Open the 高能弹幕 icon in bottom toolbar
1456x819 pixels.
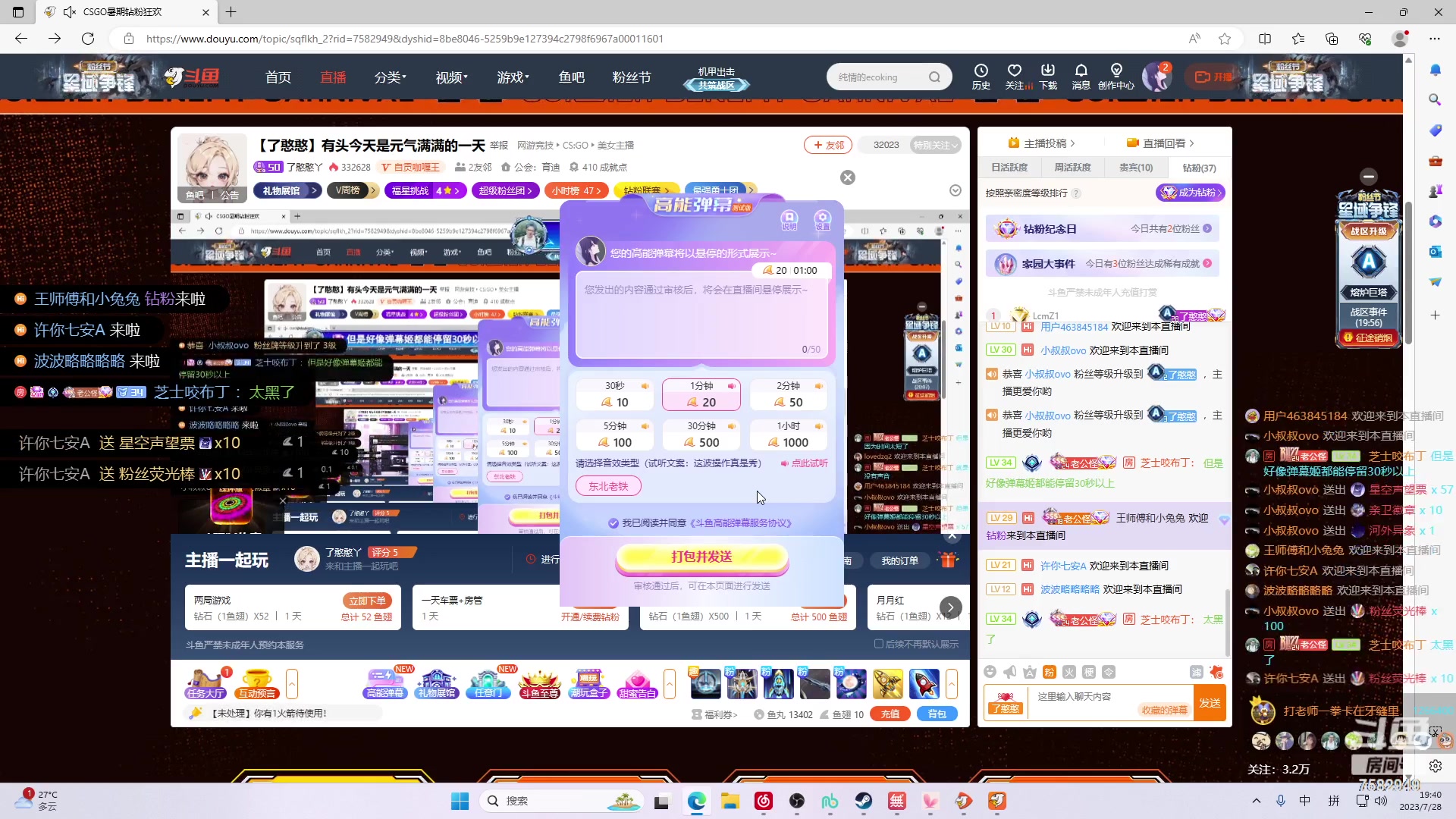tap(385, 683)
